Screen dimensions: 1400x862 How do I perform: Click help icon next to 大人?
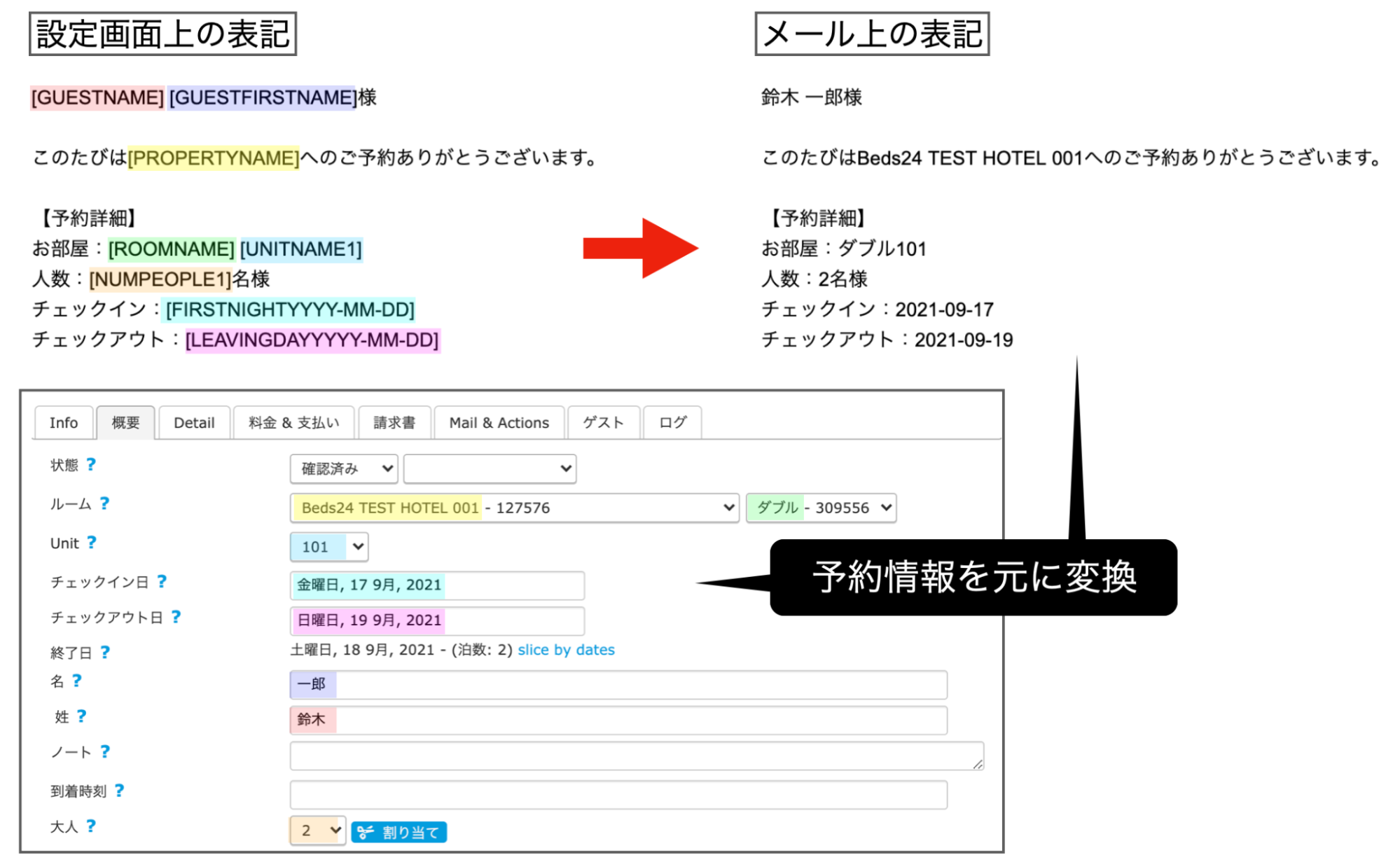(x=91, y=826)
